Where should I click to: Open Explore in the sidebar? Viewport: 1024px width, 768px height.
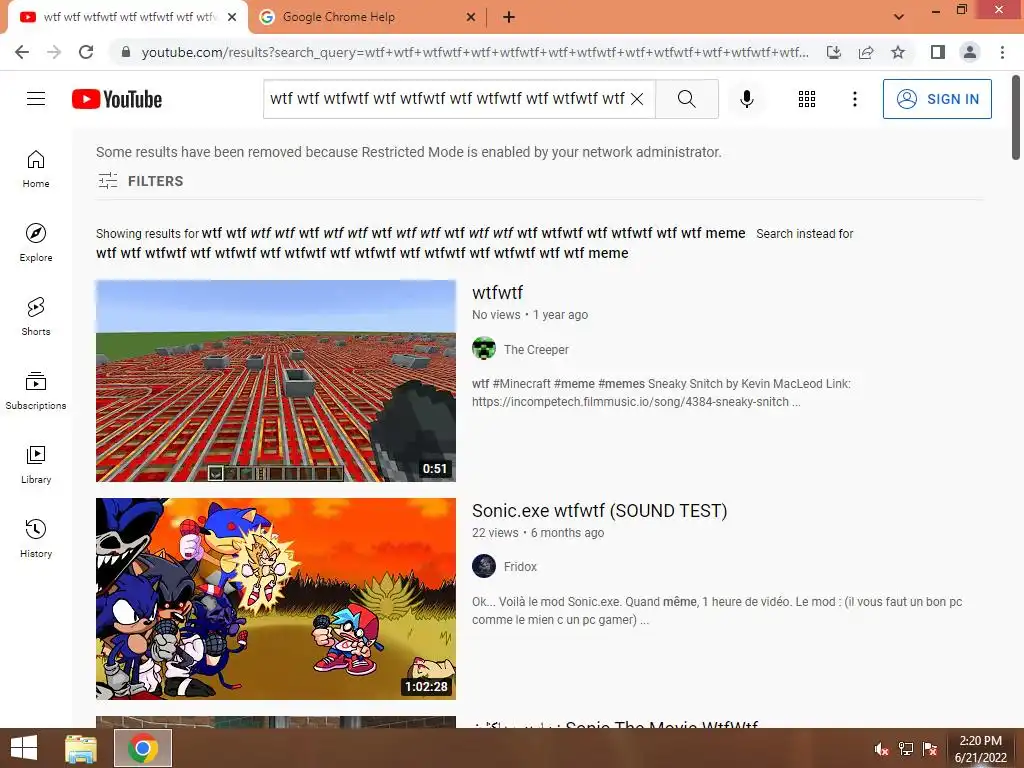click(36, 242)
